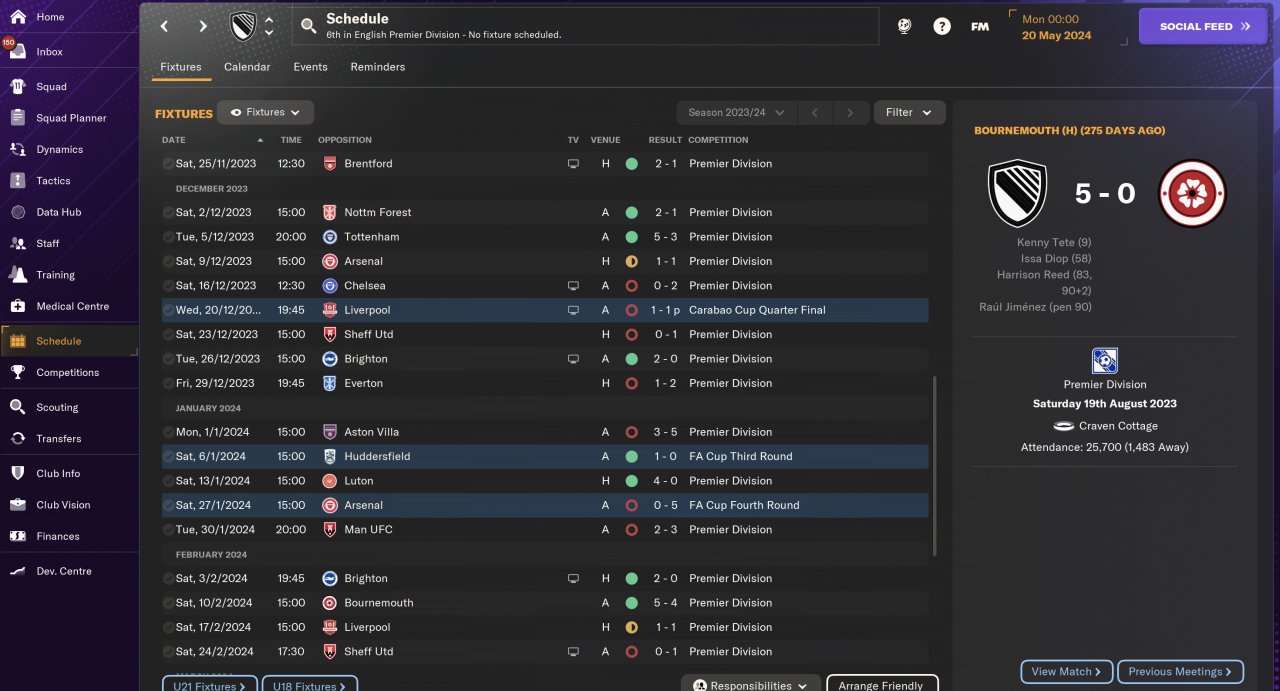This screenshot has width=1280, height=691.
Task: Switch to the Reminders tab
Action: coord(378,67)
